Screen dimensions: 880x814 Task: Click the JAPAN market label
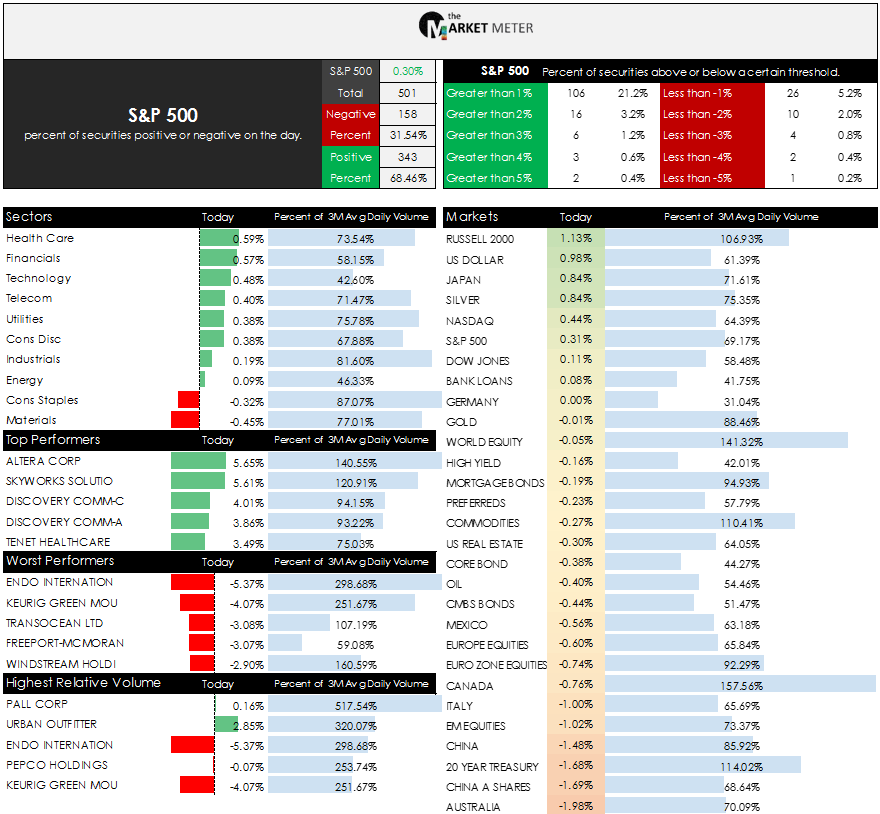(463, 280)
